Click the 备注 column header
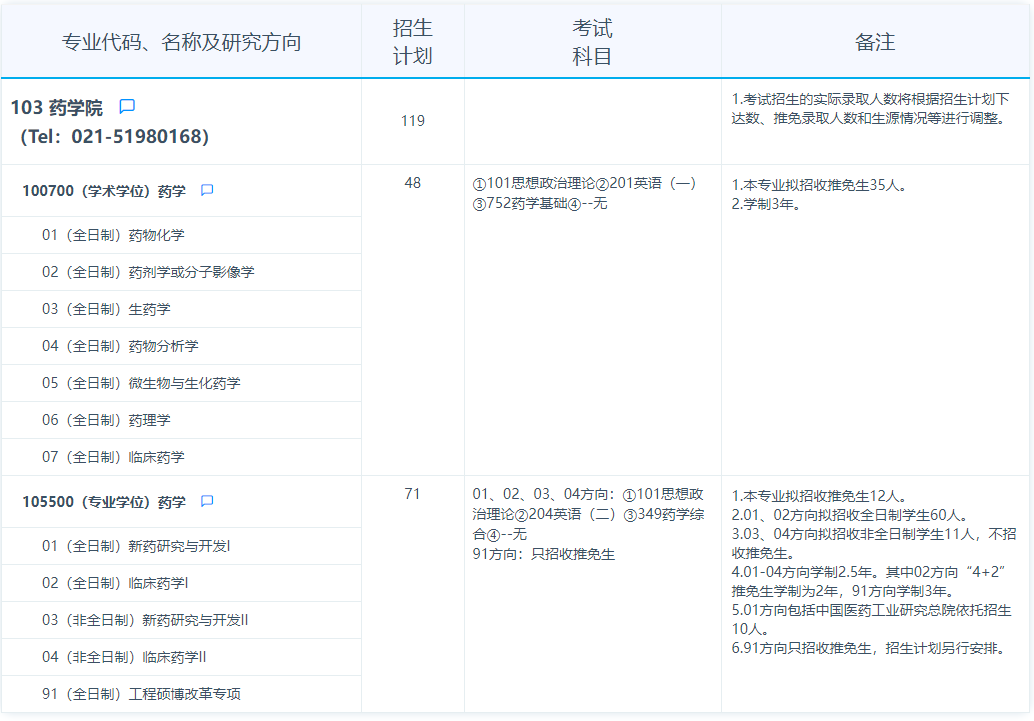Viewport: 1034px width, 721px height. [875, 42]
